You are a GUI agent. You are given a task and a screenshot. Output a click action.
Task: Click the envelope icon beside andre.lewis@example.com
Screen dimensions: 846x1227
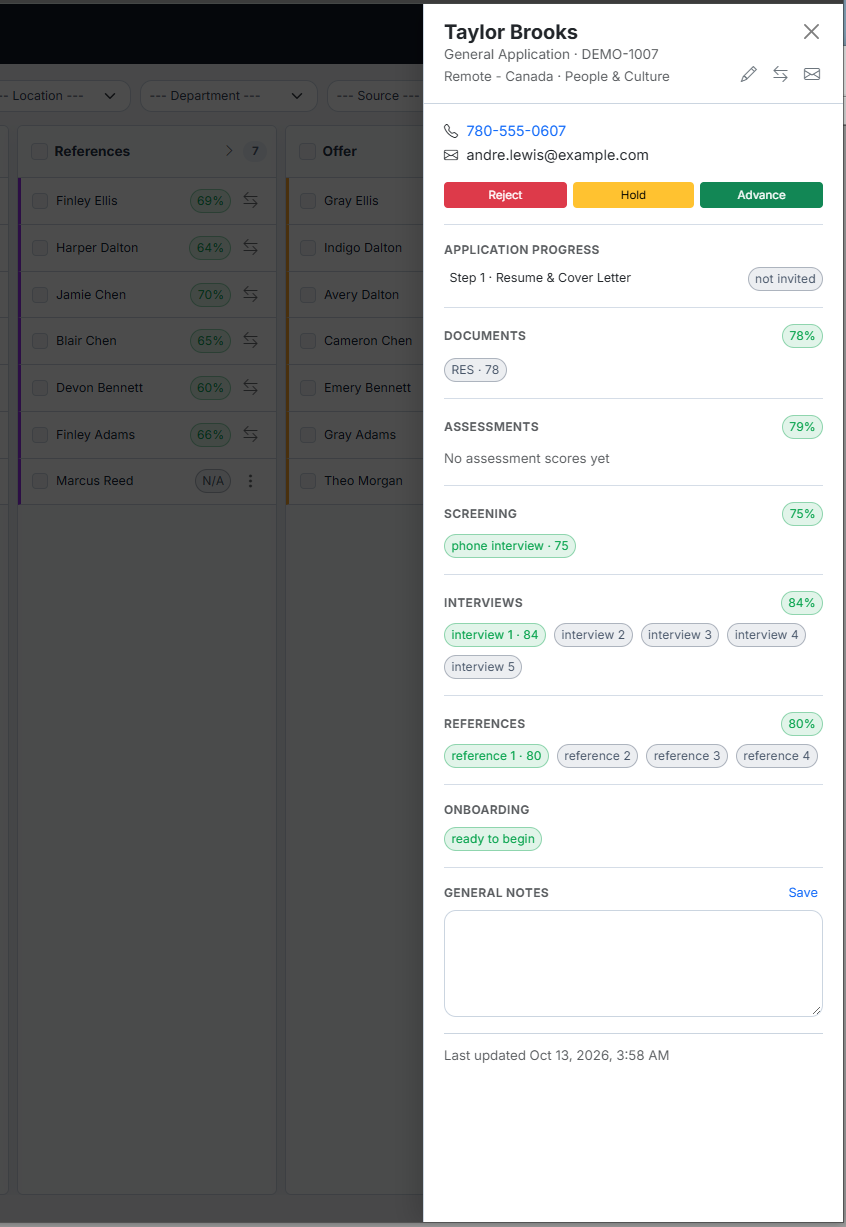(451, 155)
